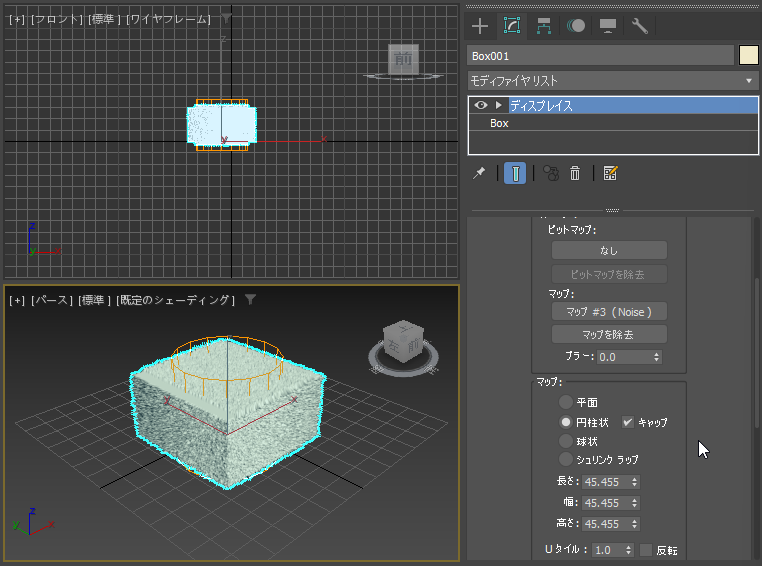Open the [ワイヤフレーム] shading menu
The image size is (762, 566).
coord(168,19)
